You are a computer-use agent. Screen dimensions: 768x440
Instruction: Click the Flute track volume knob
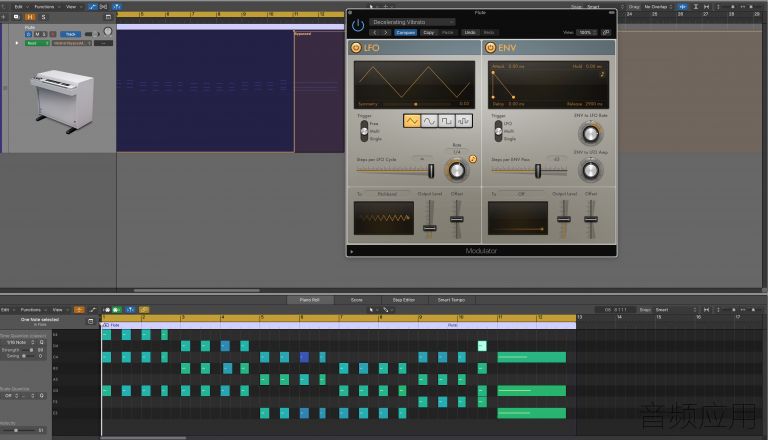click(x=108, y=32)
